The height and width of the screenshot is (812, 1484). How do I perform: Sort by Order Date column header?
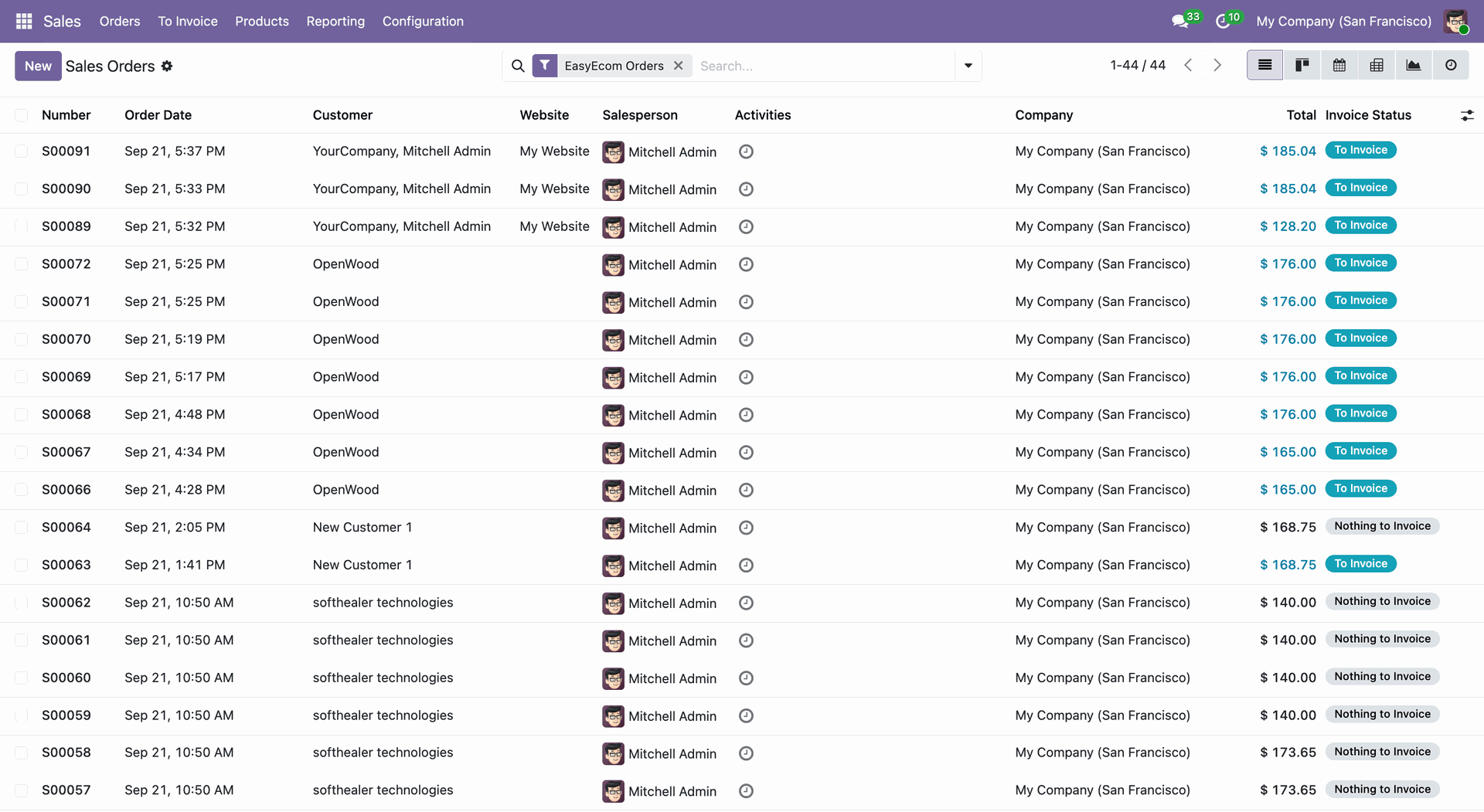(x=158, y=115)
